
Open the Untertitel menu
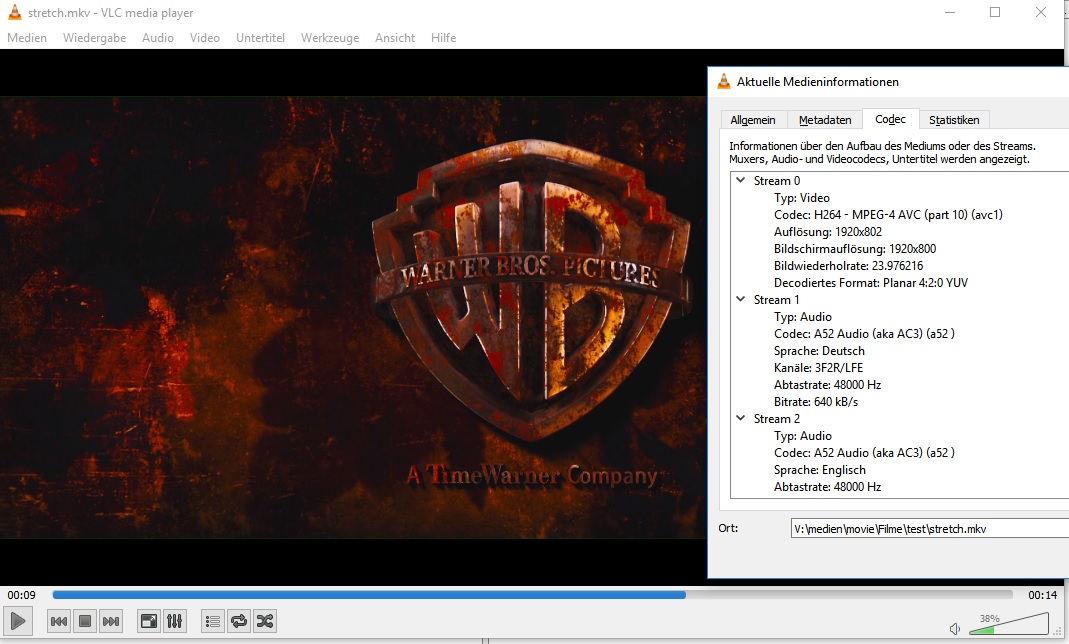click(x=260, y=38)
